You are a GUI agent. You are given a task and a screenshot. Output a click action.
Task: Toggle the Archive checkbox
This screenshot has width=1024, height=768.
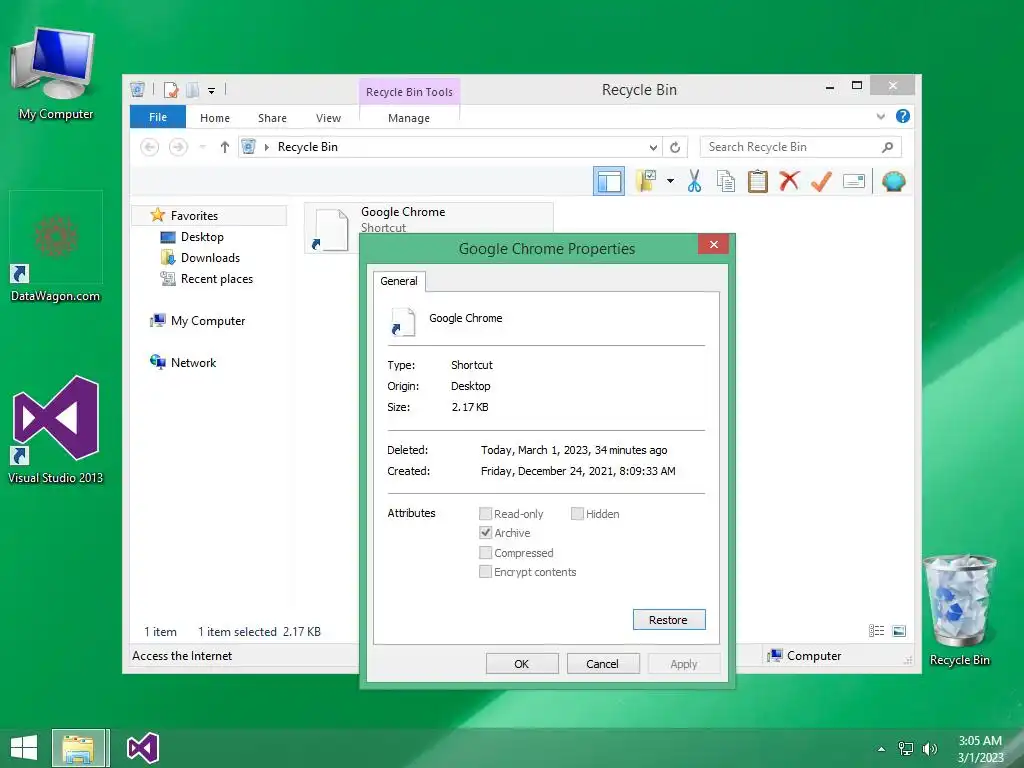pos(485,533)
